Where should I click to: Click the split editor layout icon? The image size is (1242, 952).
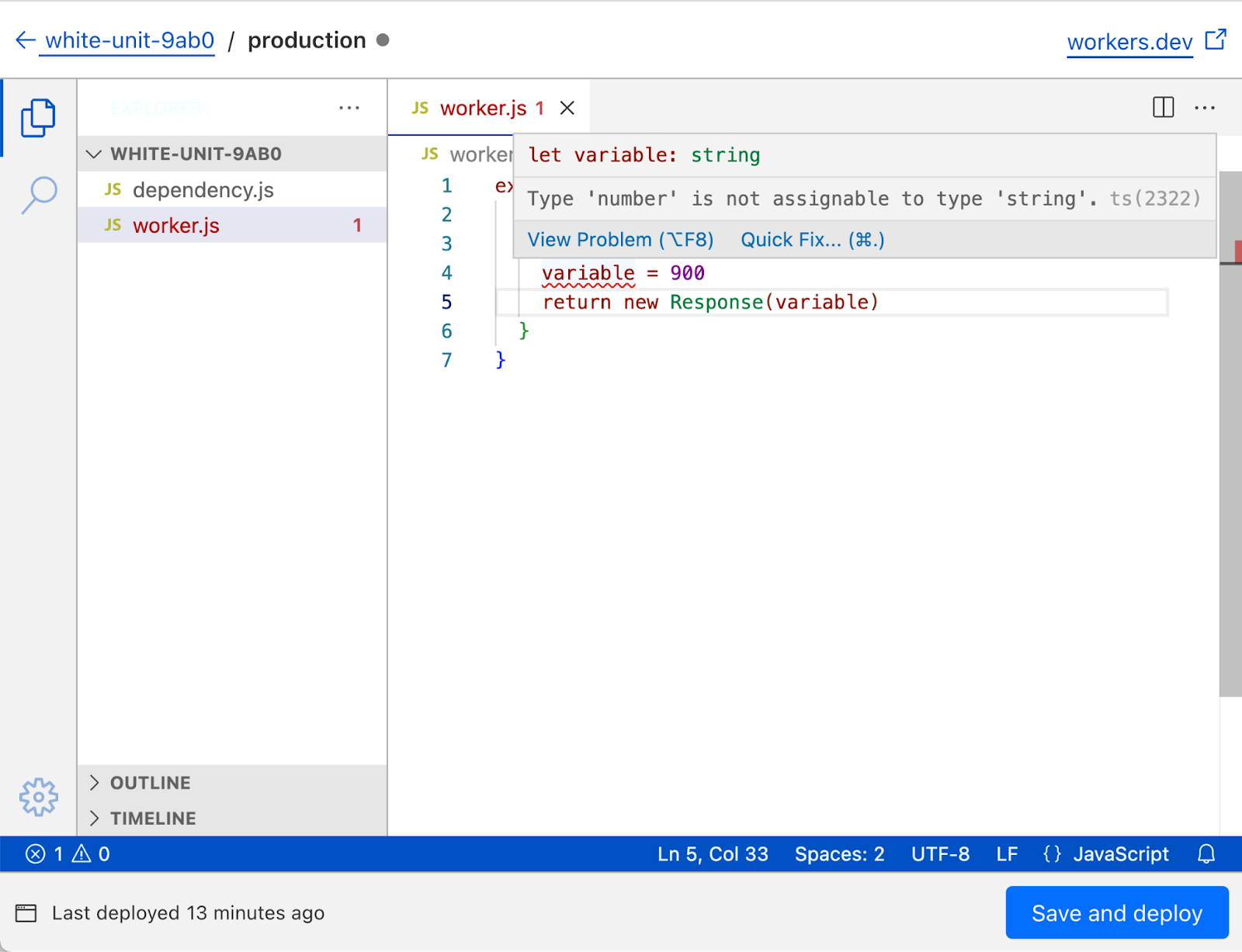pos(1163,107)
